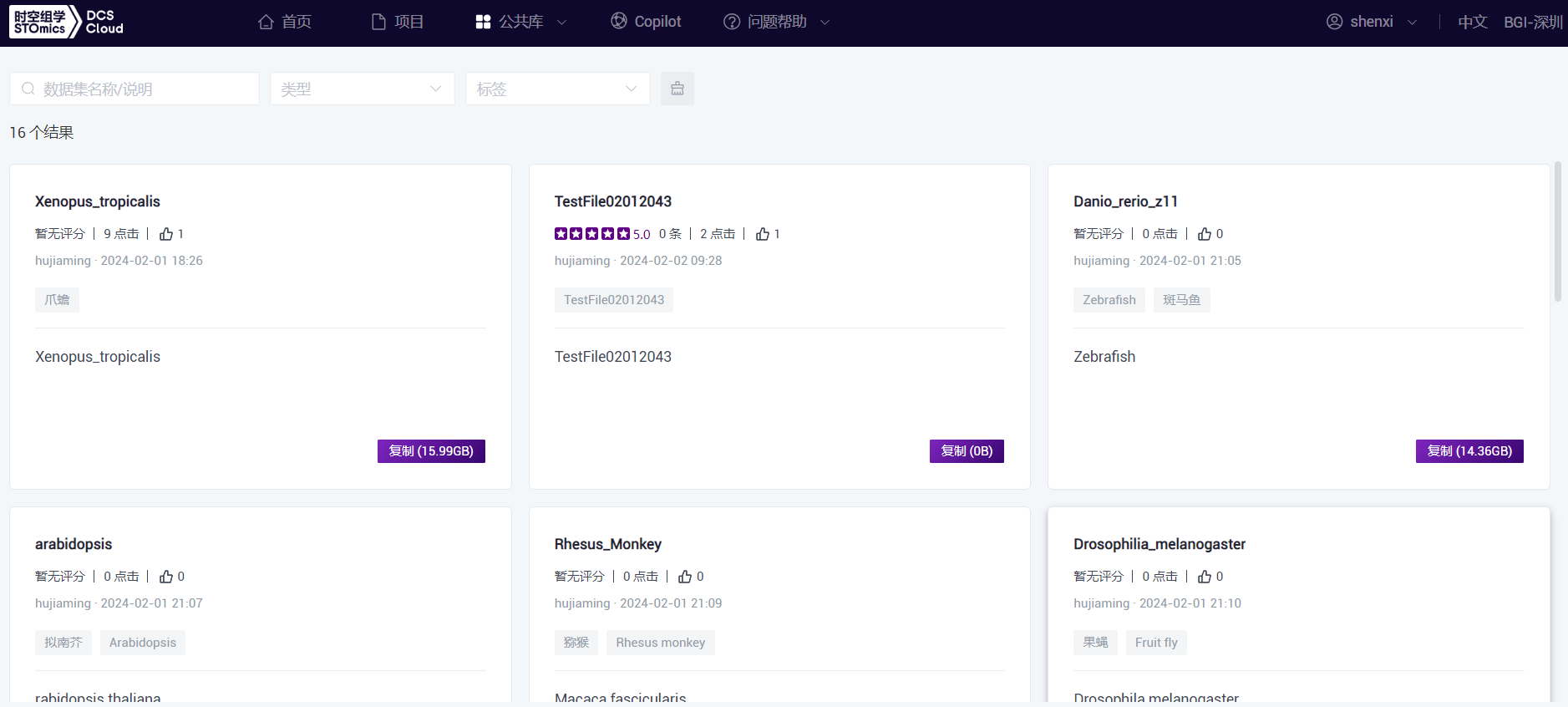Select the Rhesus monkey tag

coord(661,643)
